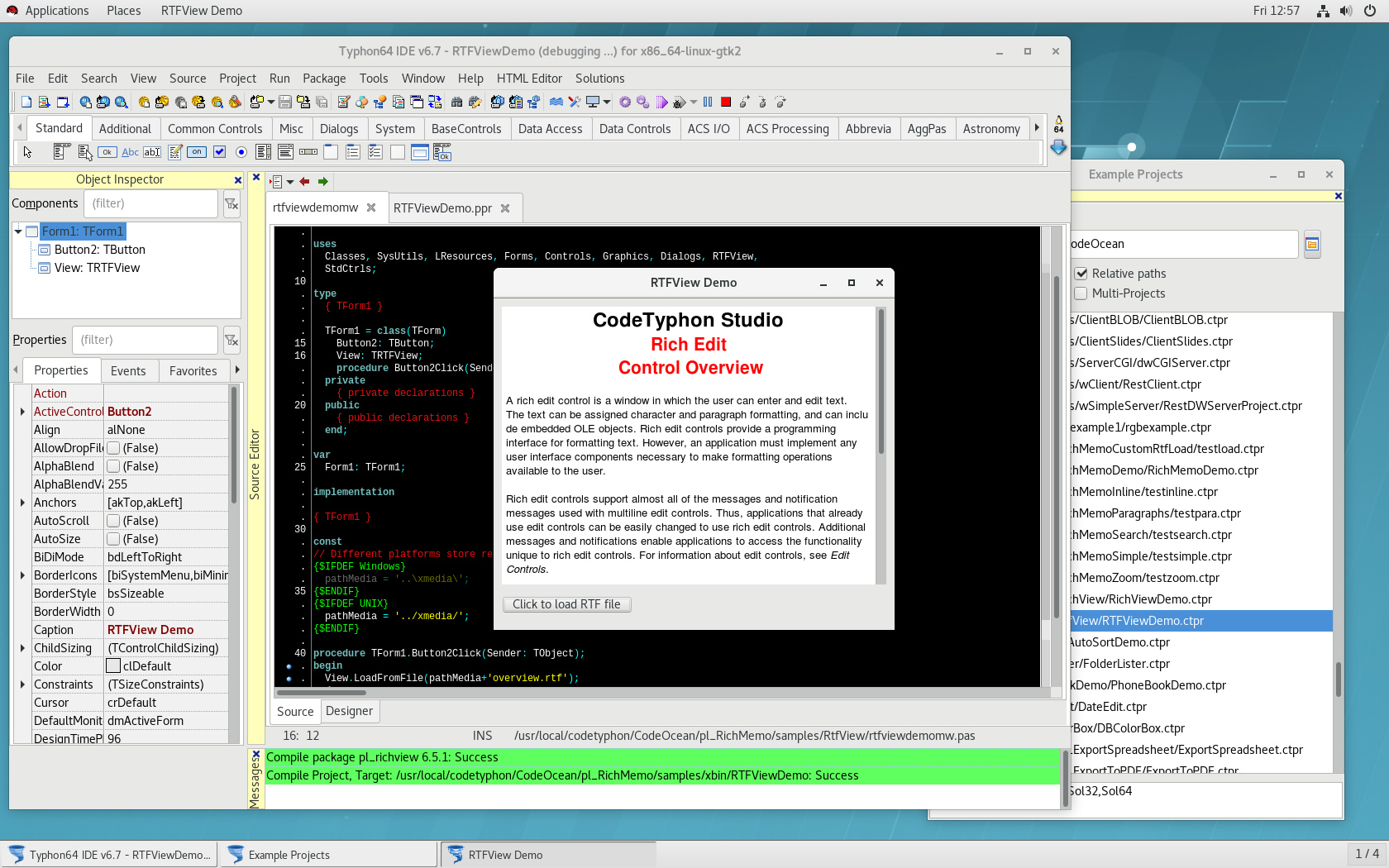Select the TCheckBox component in palette

(219, 151)
